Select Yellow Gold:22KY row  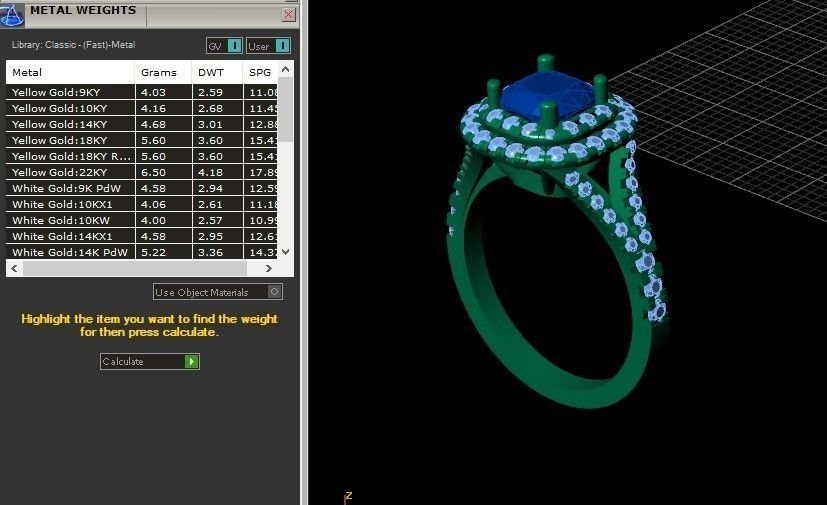142,172
